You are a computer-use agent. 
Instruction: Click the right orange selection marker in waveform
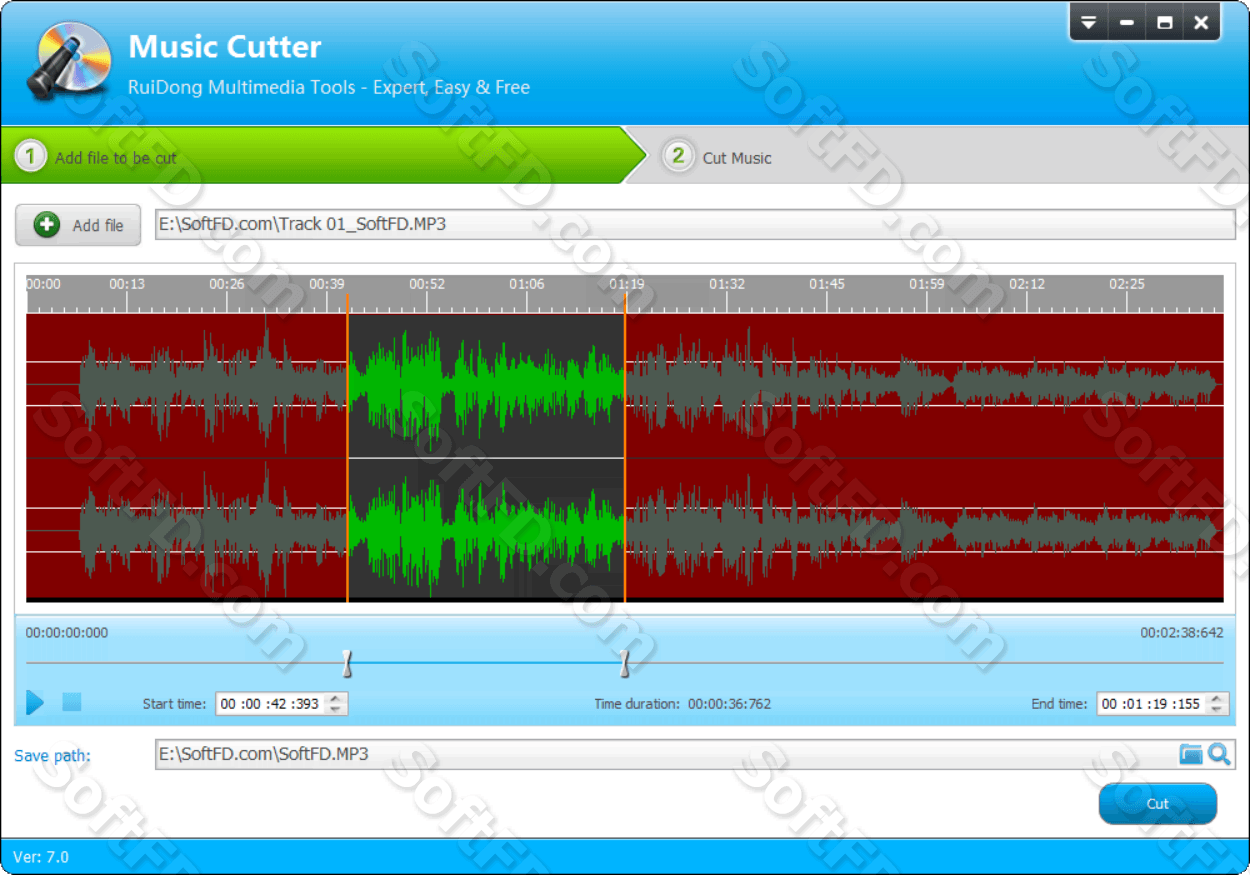pos(624,448)
